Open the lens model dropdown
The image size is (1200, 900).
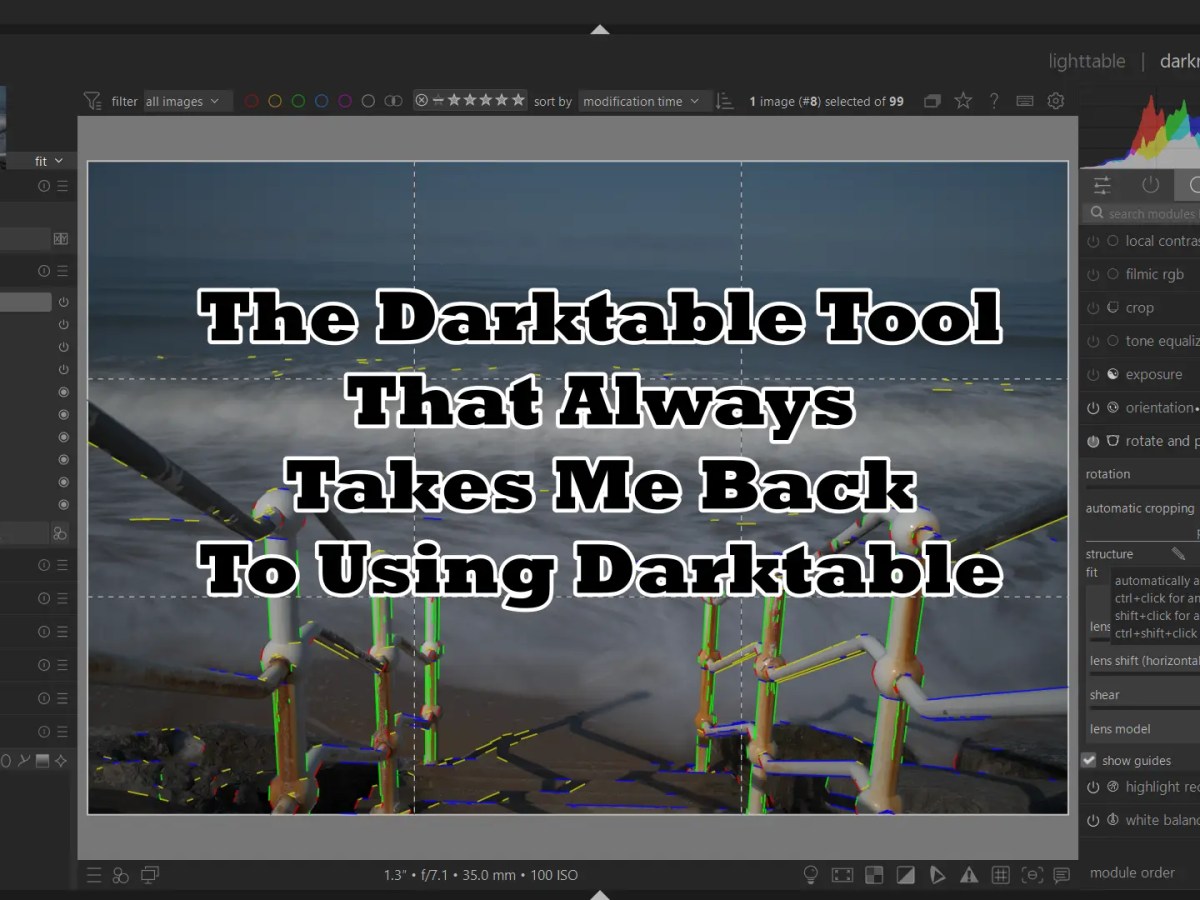[1142, 729]
